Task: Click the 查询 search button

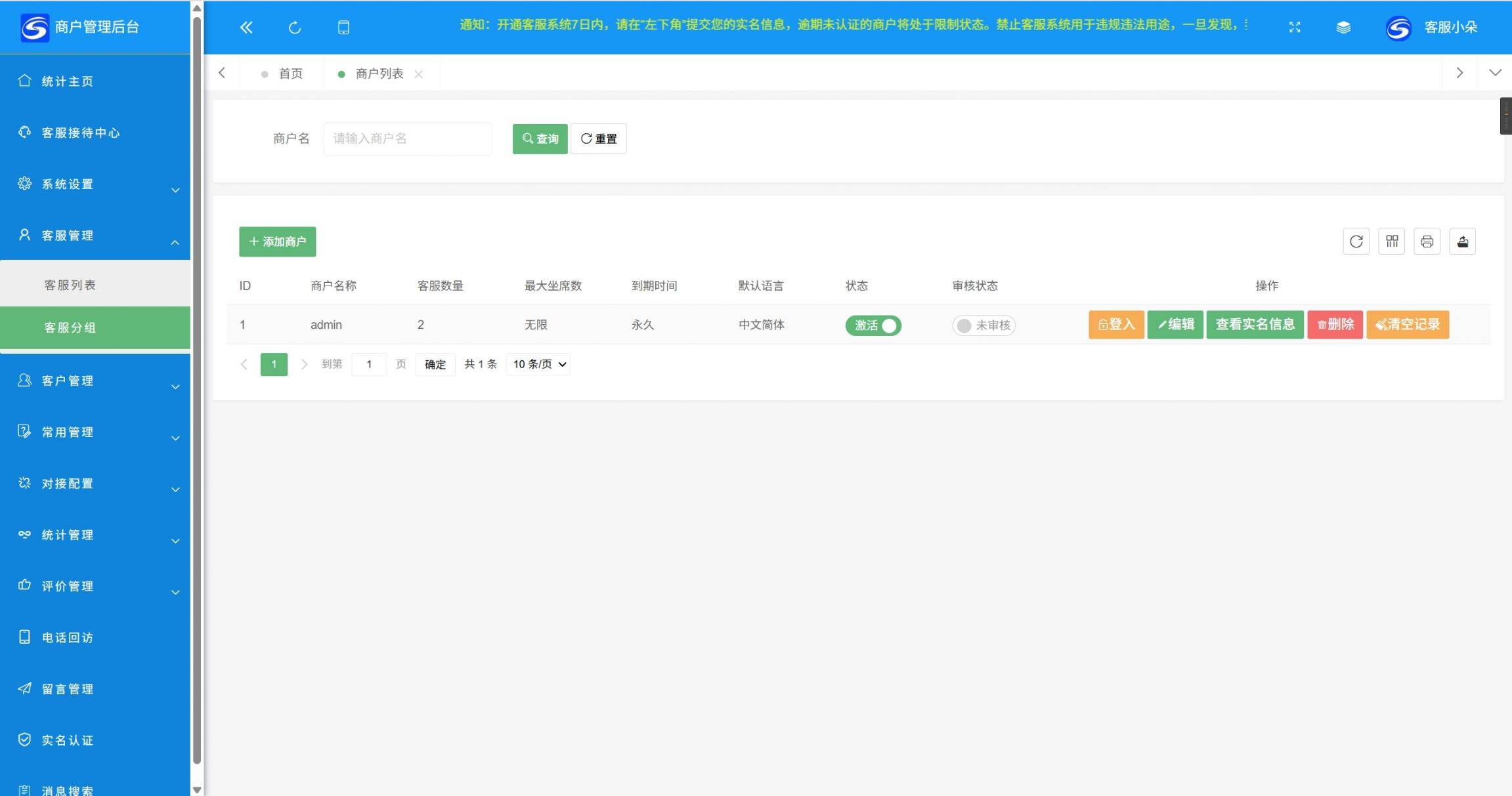Action: [x=539, y=138]
